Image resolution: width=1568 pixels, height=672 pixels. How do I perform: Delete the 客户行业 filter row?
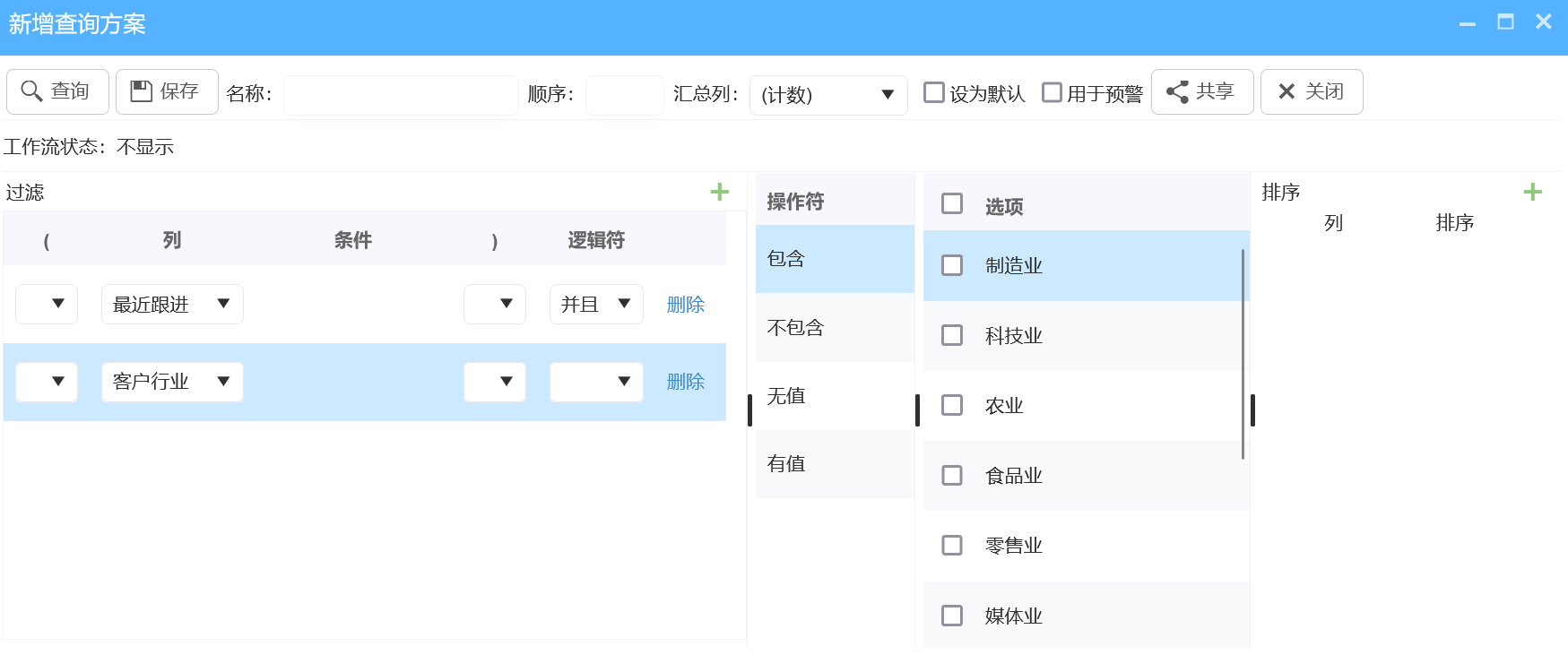click(x=685, y=382)
